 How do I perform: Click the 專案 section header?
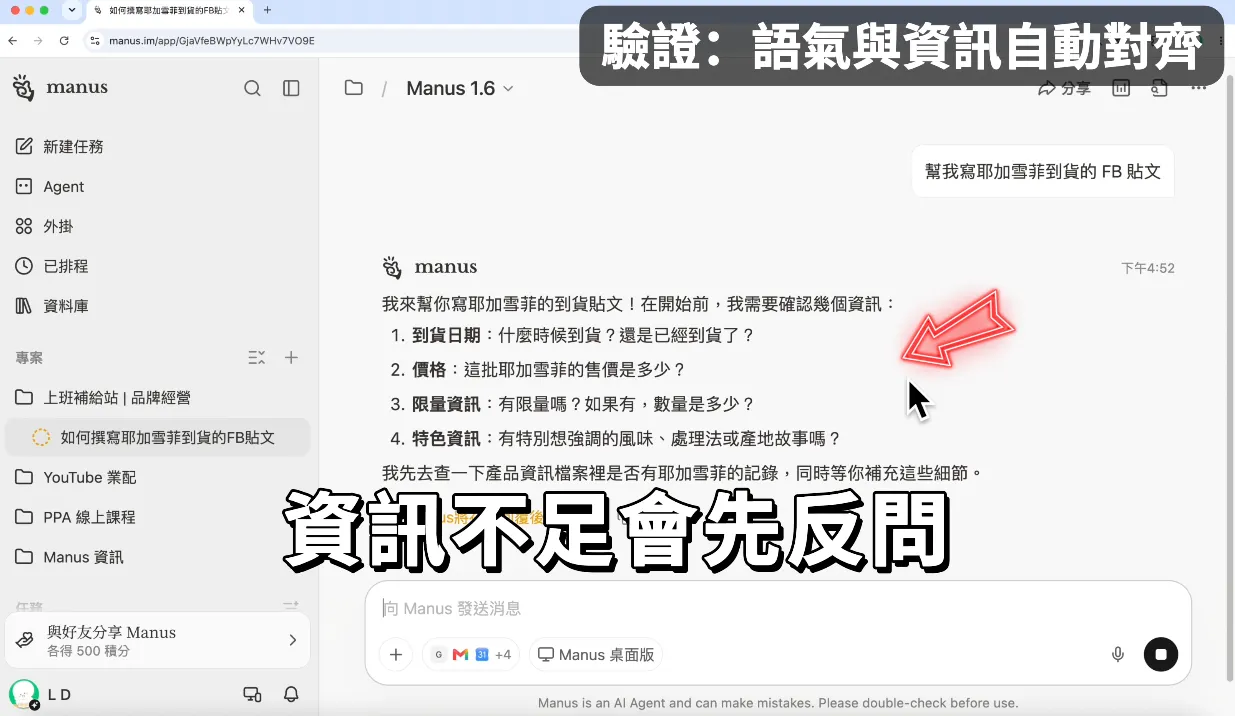coord(29,357)
